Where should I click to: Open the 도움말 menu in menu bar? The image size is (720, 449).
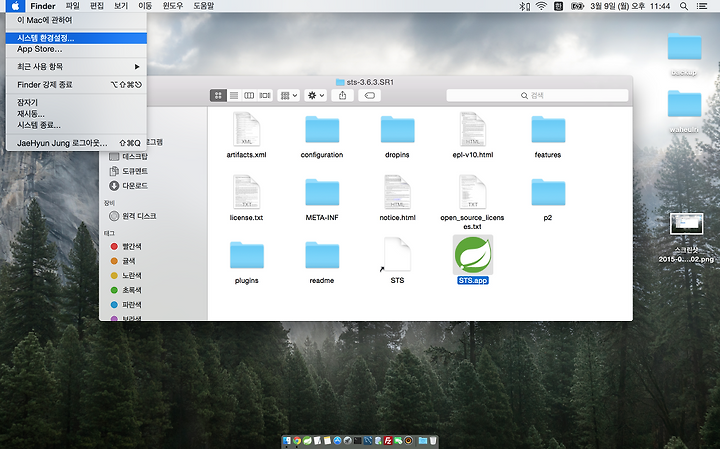tap(203, 6)
